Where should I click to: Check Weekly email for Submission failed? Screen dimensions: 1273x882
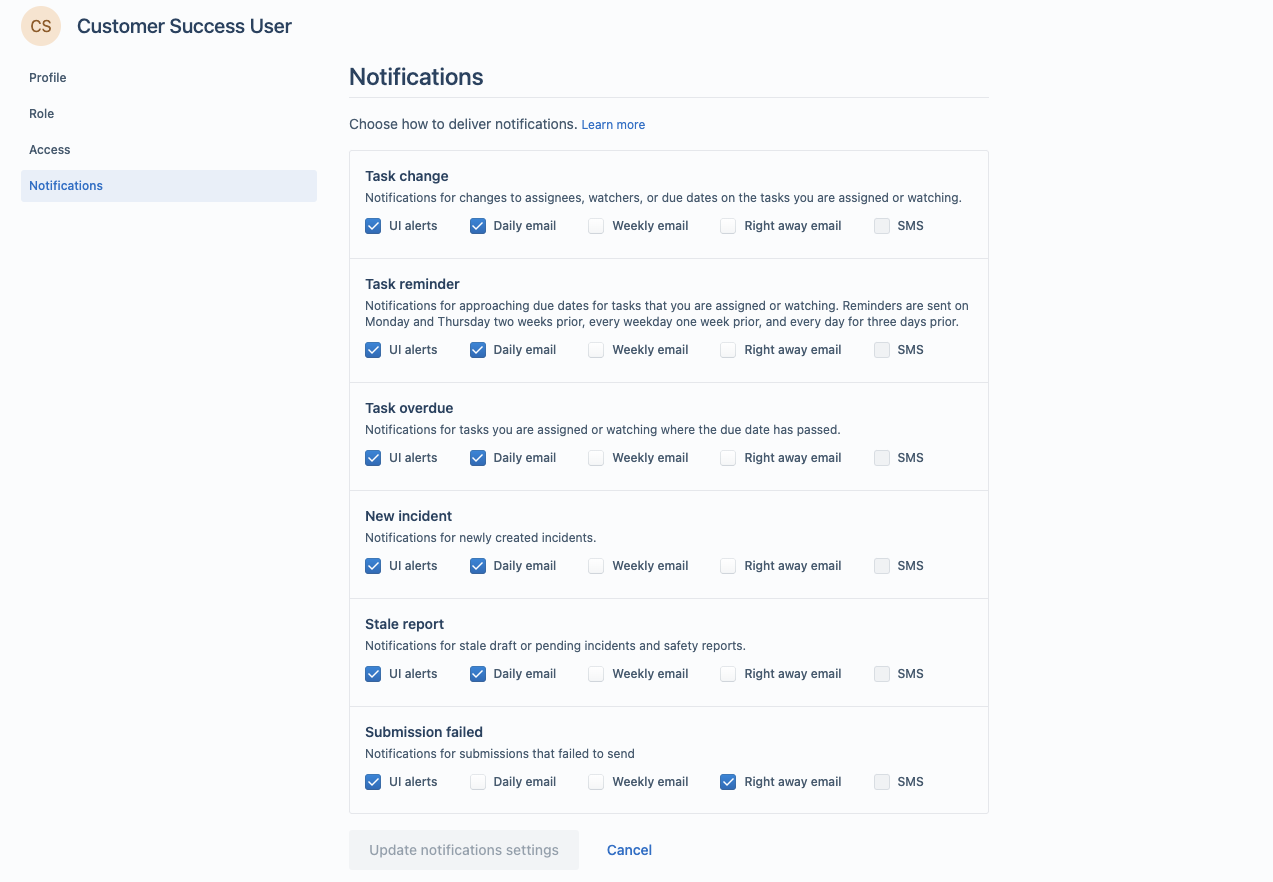[x=596, y=782]
